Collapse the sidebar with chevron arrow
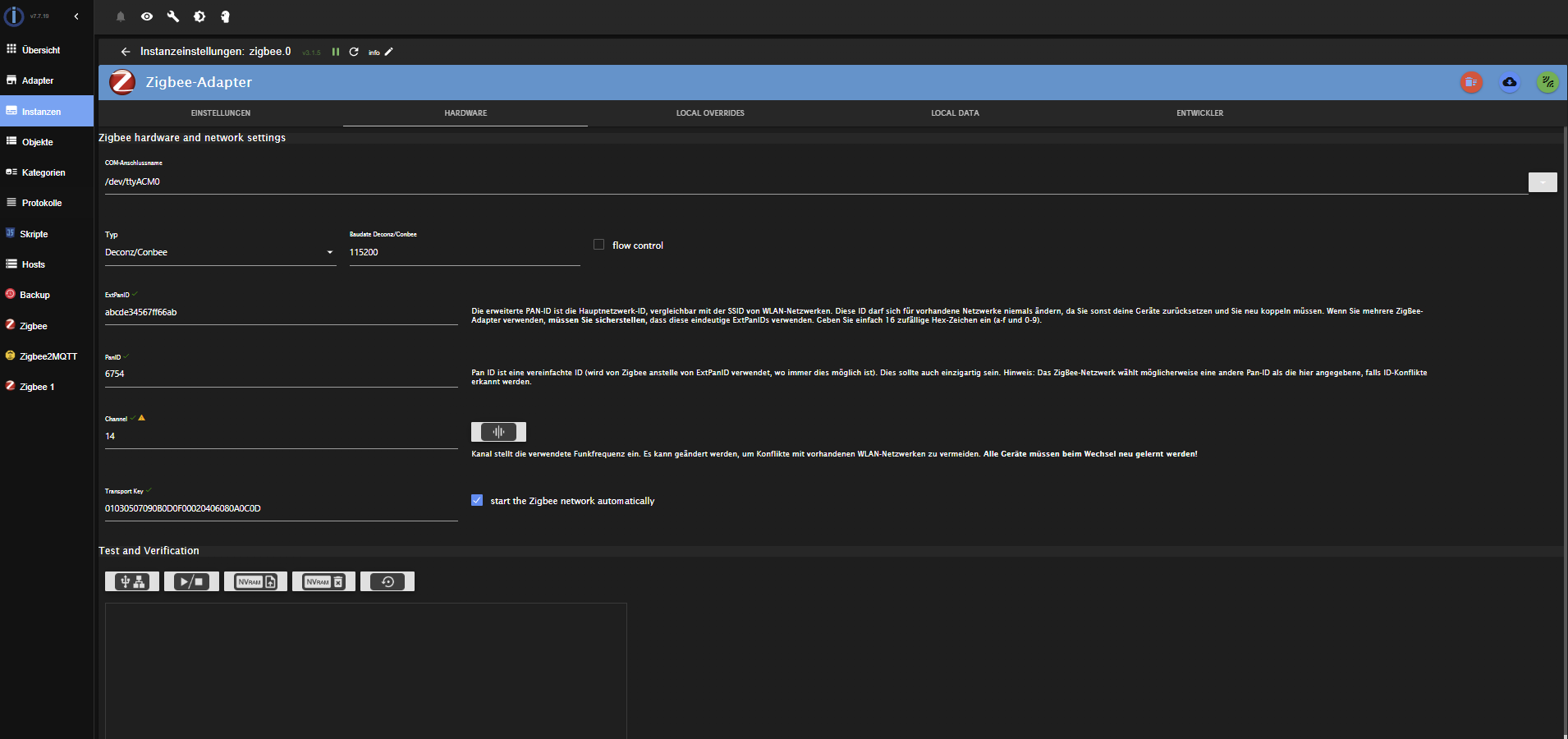1568x739 pixels. [76, 16]
